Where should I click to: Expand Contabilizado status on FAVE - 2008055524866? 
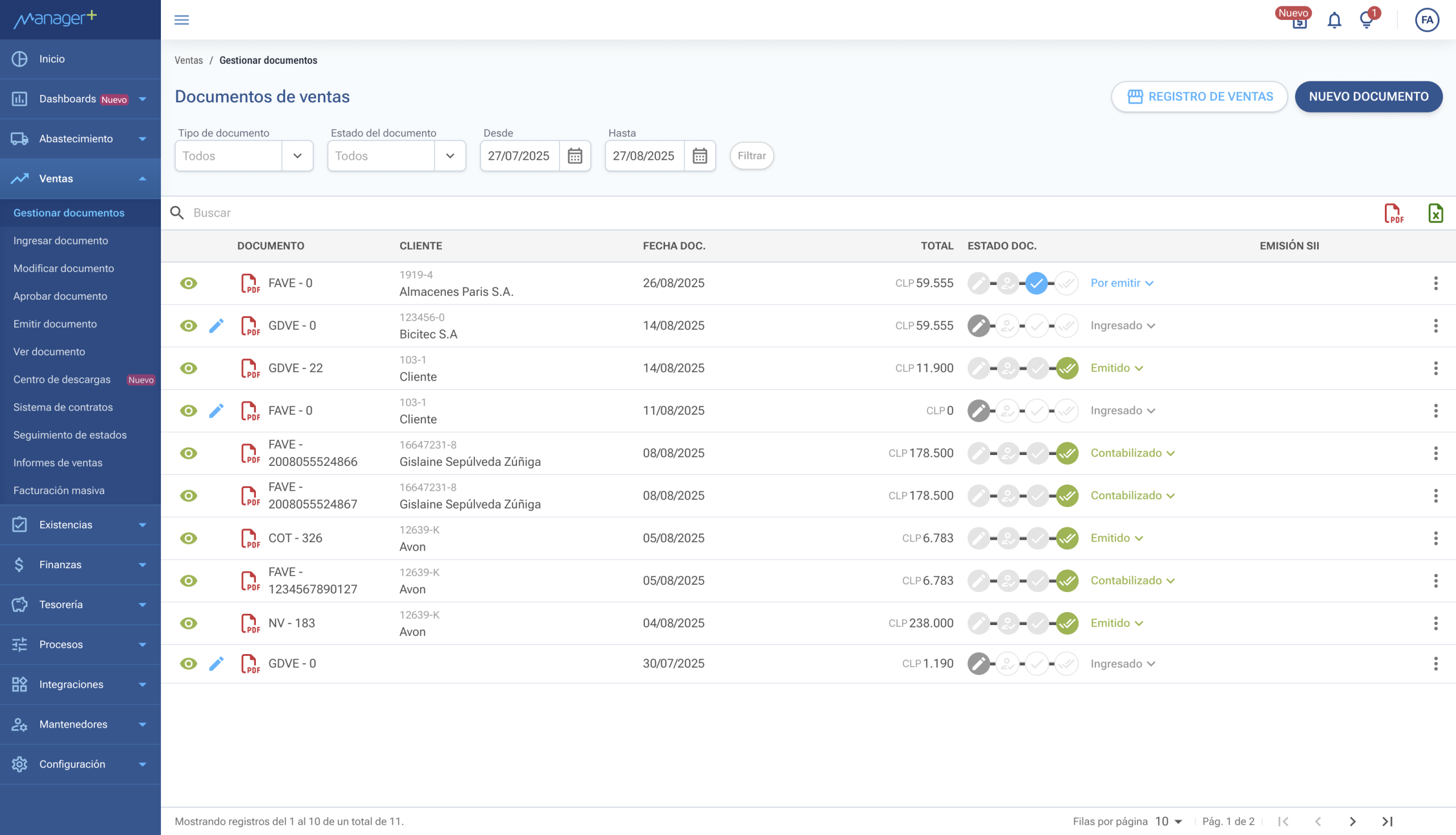pyautogui.click(x=1132, y=453)
